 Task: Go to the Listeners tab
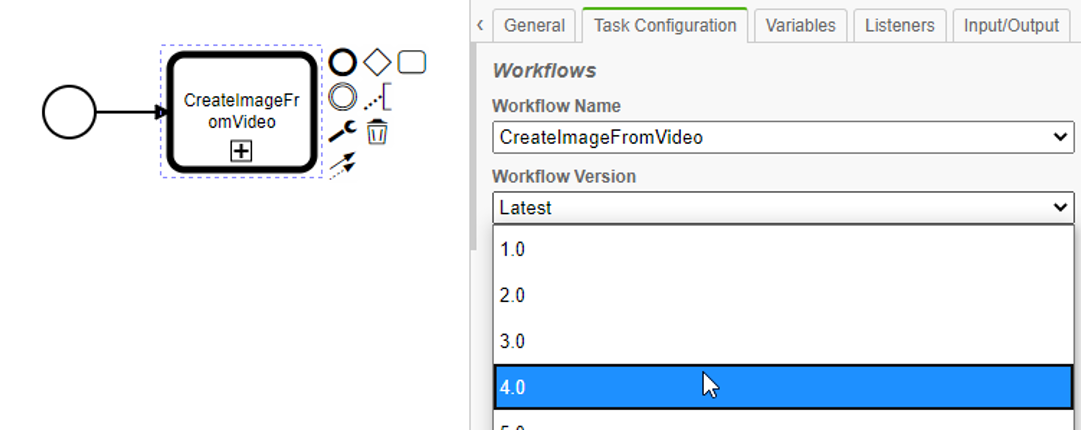coord(900,26)
